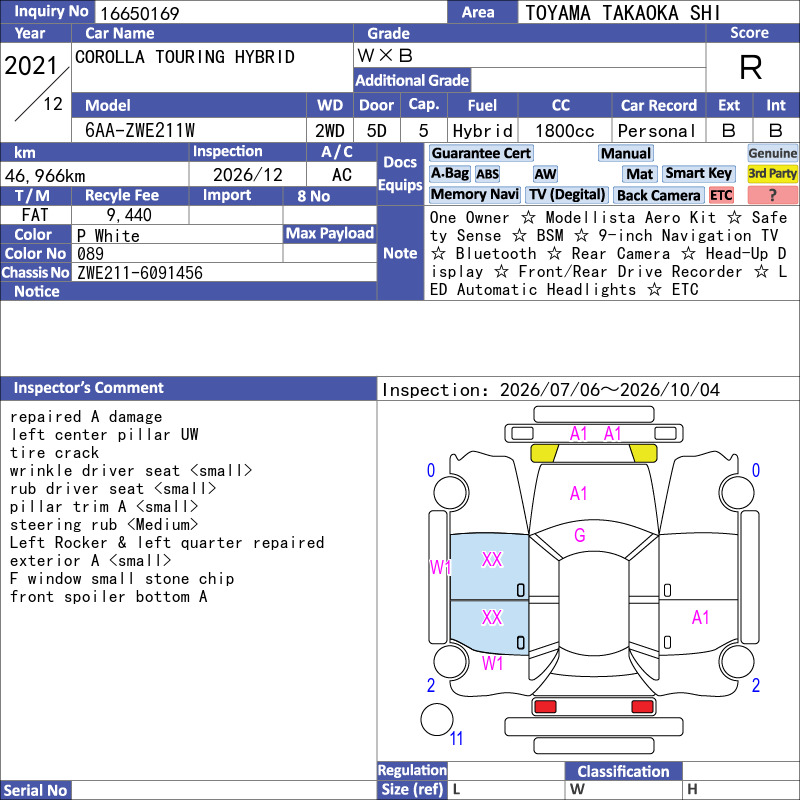The width and height of the screenshot is (800, 800).
Task: Click the Manual docs badge
Action: [x=626, y=153]
